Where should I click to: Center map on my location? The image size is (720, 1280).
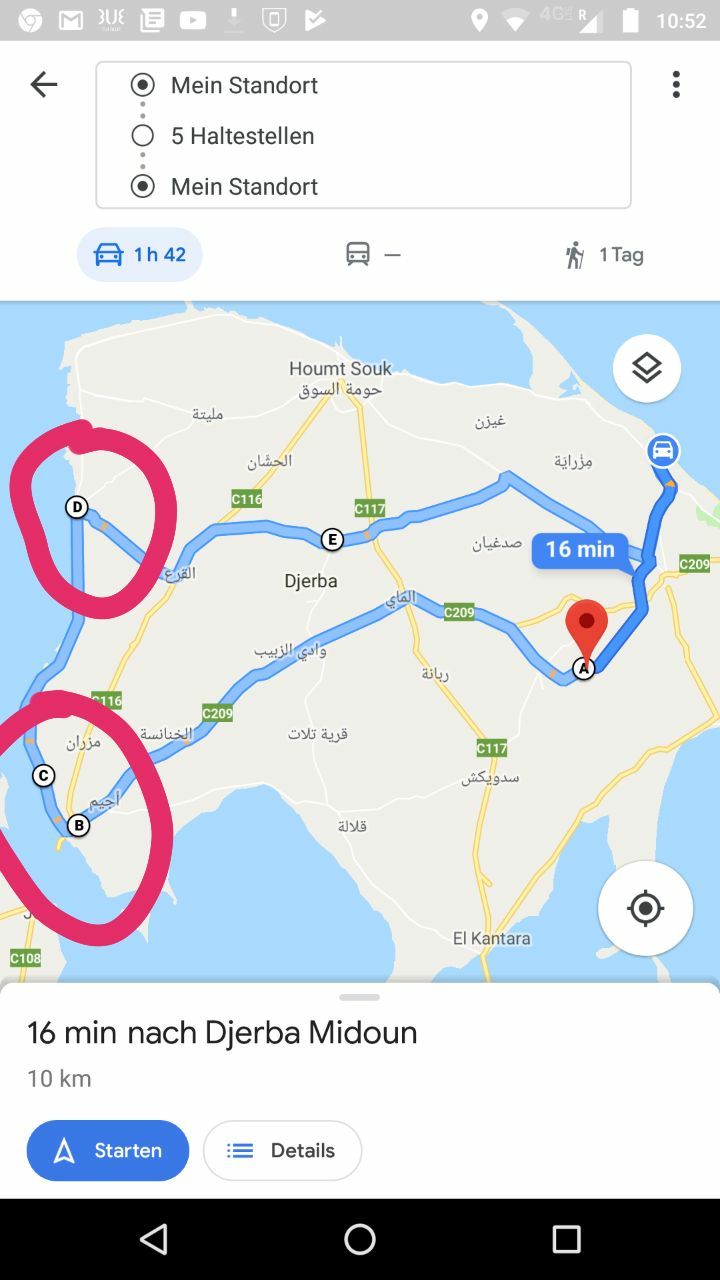645,908
